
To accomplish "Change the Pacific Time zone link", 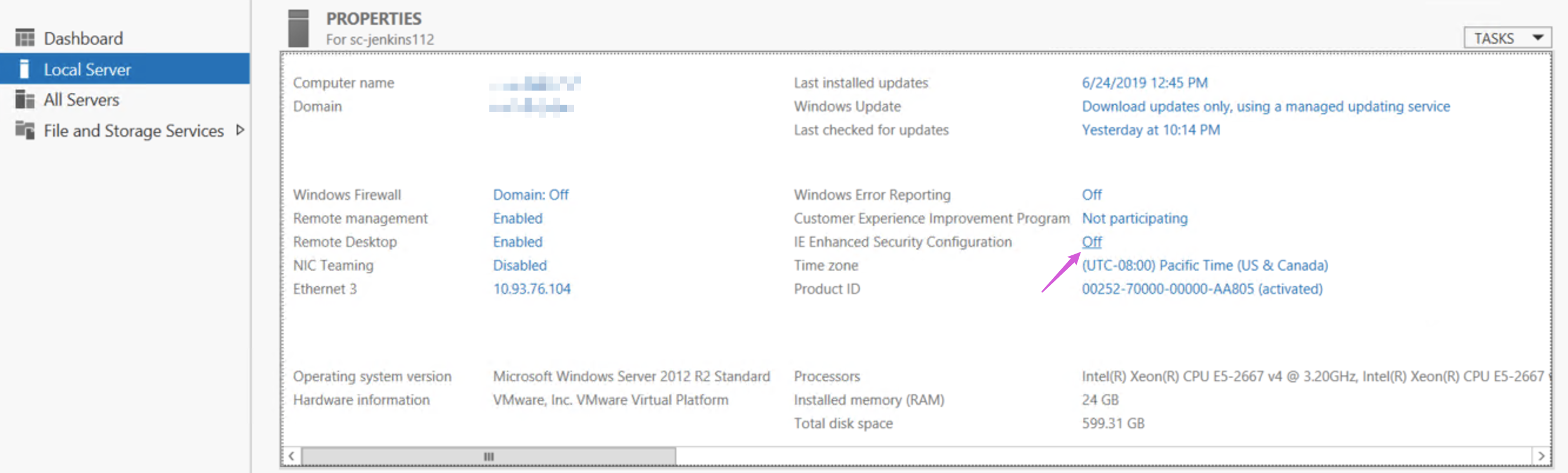I will click(x=1205, y=265).
